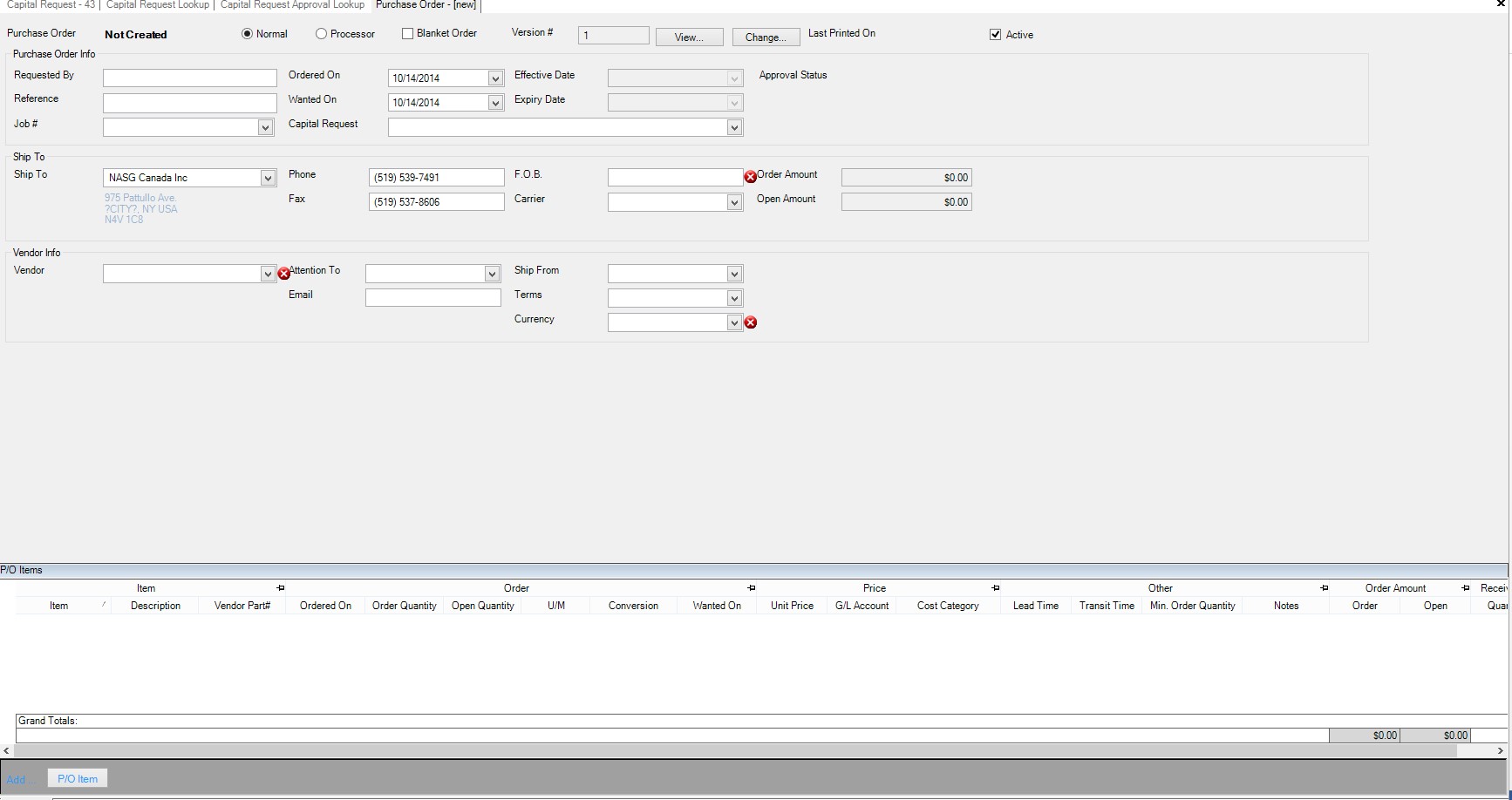Uncheck the Active checkbox
This screenshot has height=800, width=1512.
tap(995, 35)
